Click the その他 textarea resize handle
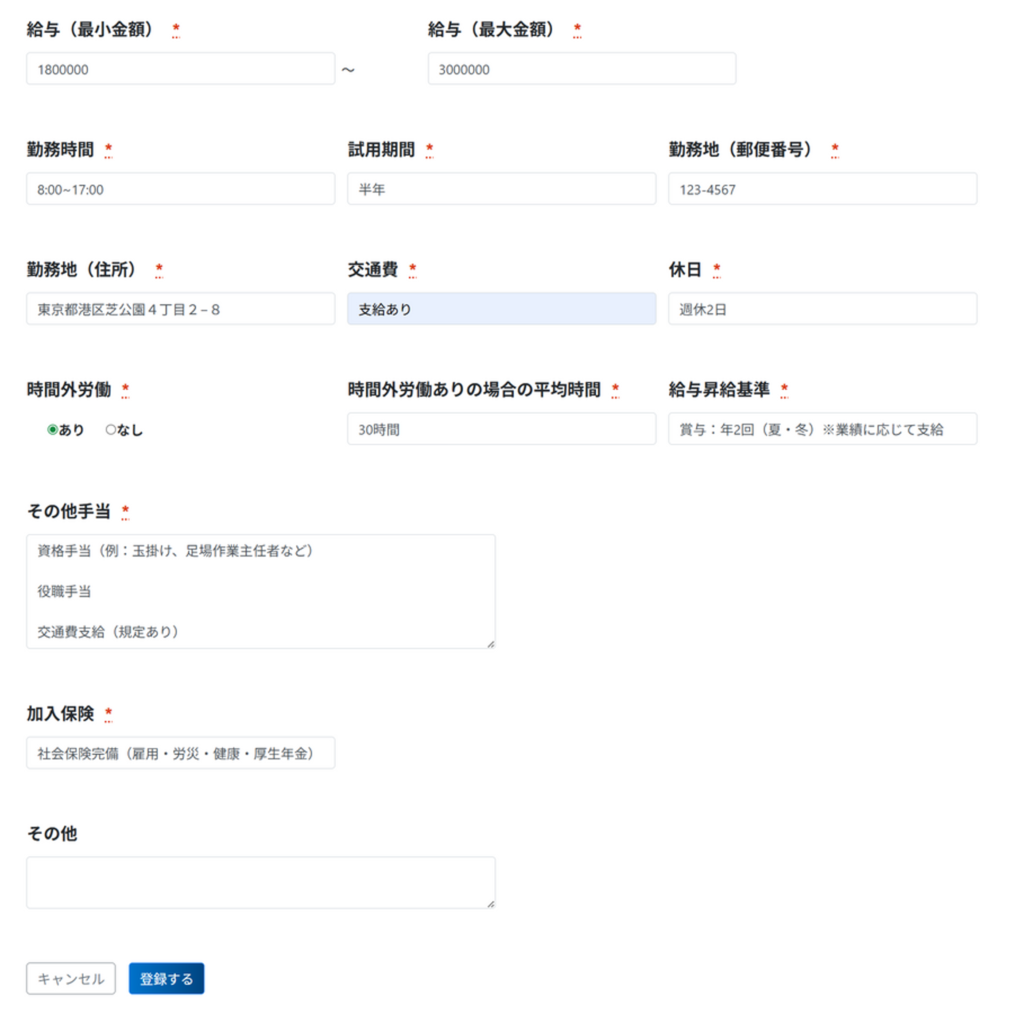1024x1014 pixels. [490, 903]
